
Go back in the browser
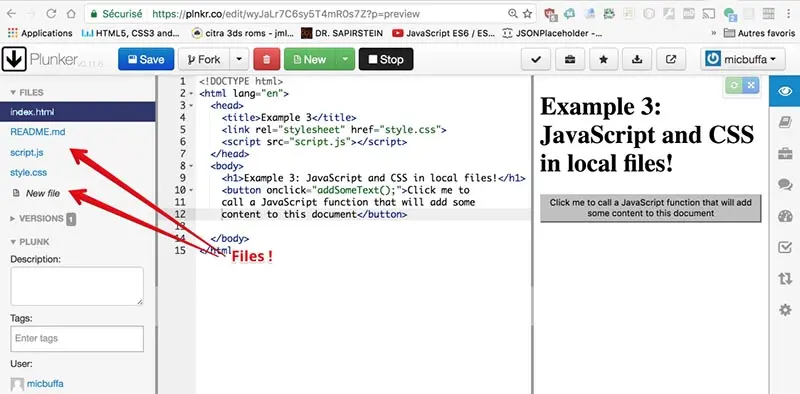point(11,14)
